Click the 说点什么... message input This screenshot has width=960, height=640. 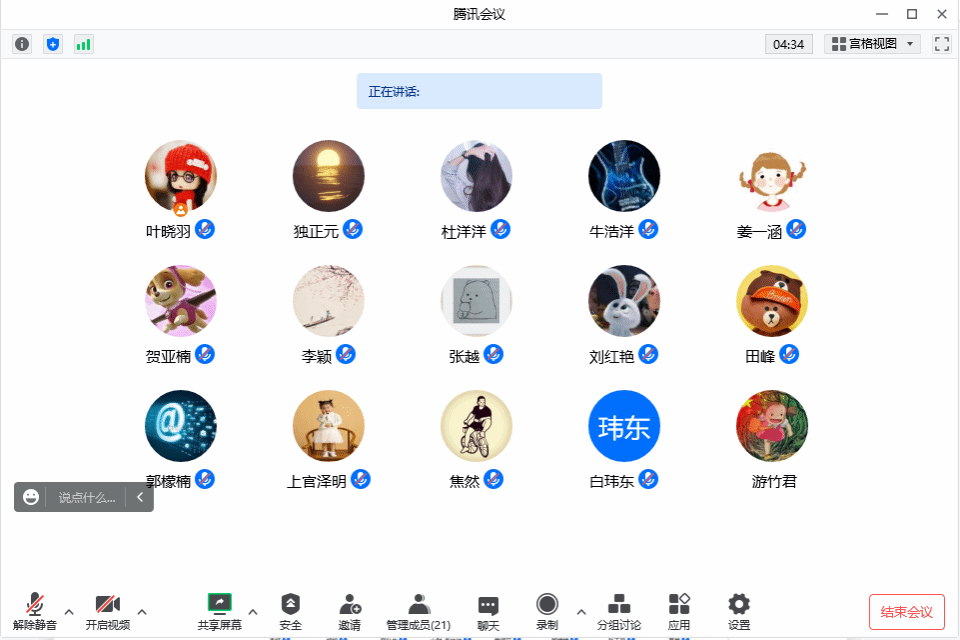[86, 497]
